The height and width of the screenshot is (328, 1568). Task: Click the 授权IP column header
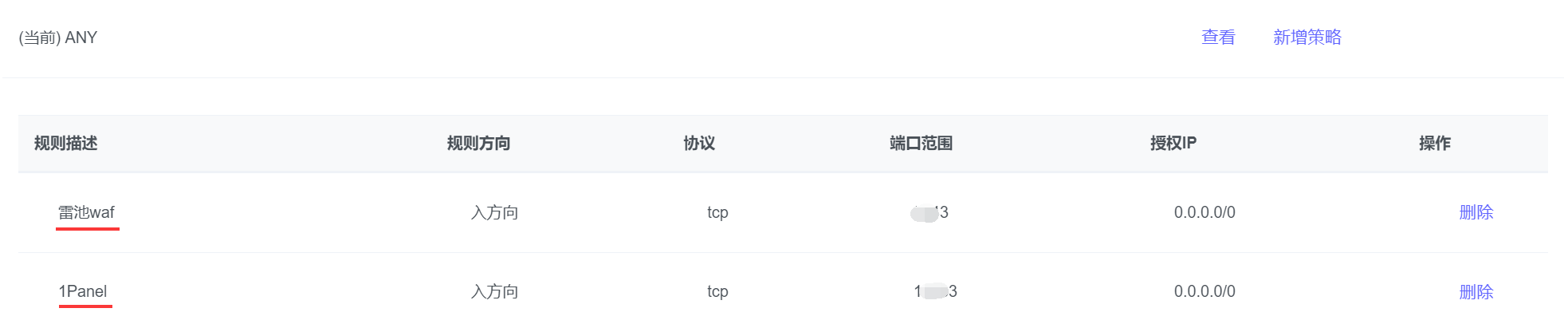[x=1173, y=144]
